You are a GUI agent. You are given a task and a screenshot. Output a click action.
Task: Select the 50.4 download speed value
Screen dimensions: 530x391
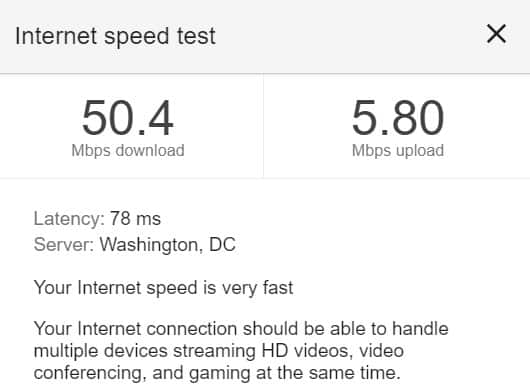click(128, 118)
